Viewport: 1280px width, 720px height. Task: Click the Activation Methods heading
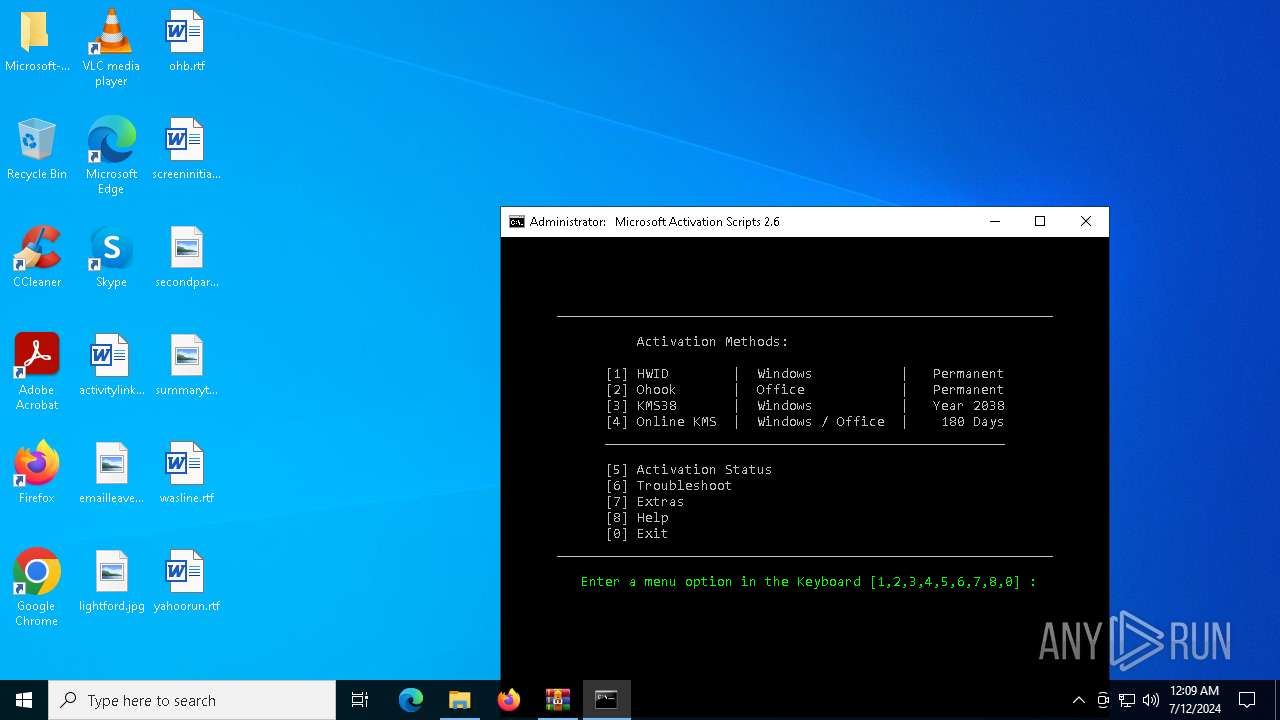[713, 342]
